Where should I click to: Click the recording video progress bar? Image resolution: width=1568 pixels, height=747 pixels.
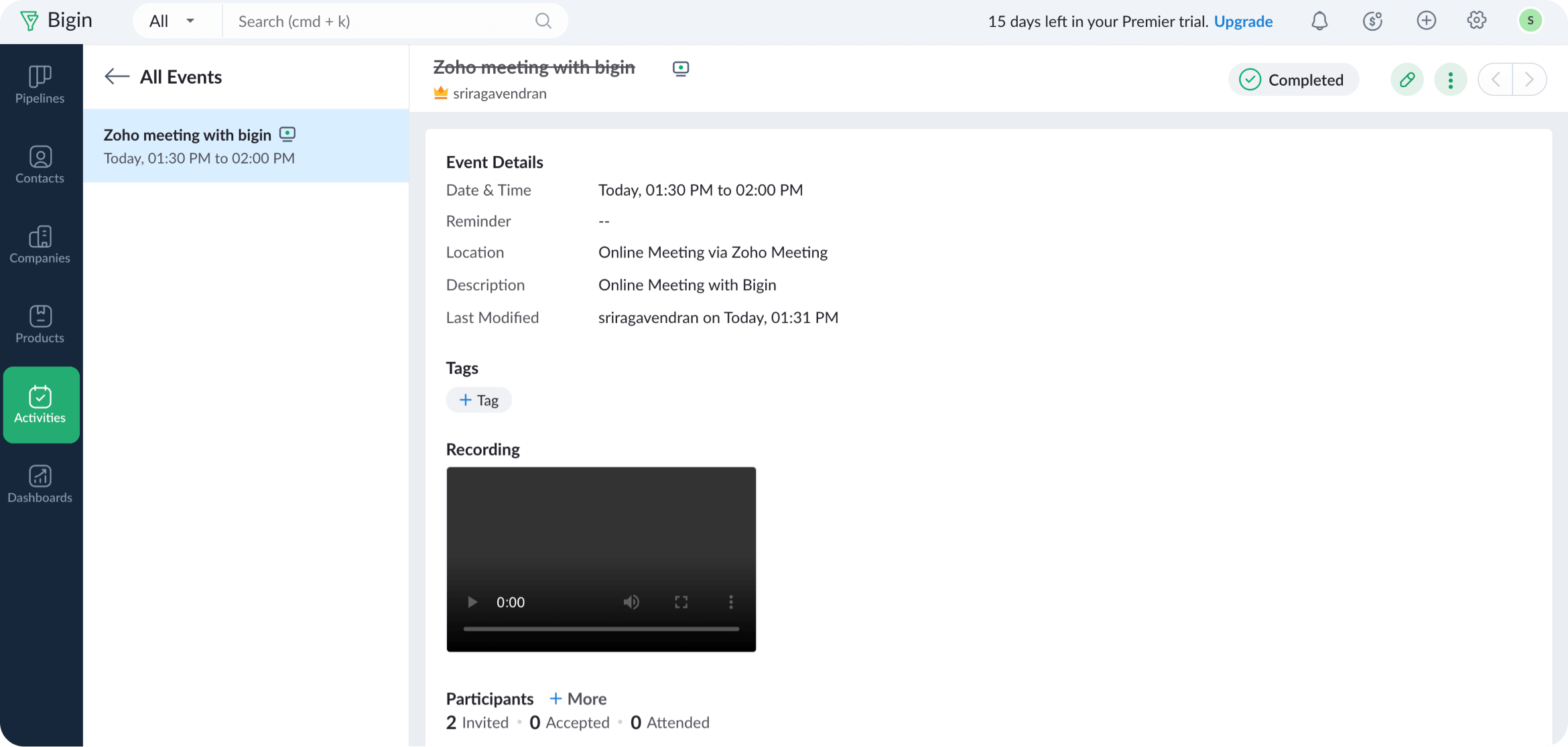click(600, 629)
